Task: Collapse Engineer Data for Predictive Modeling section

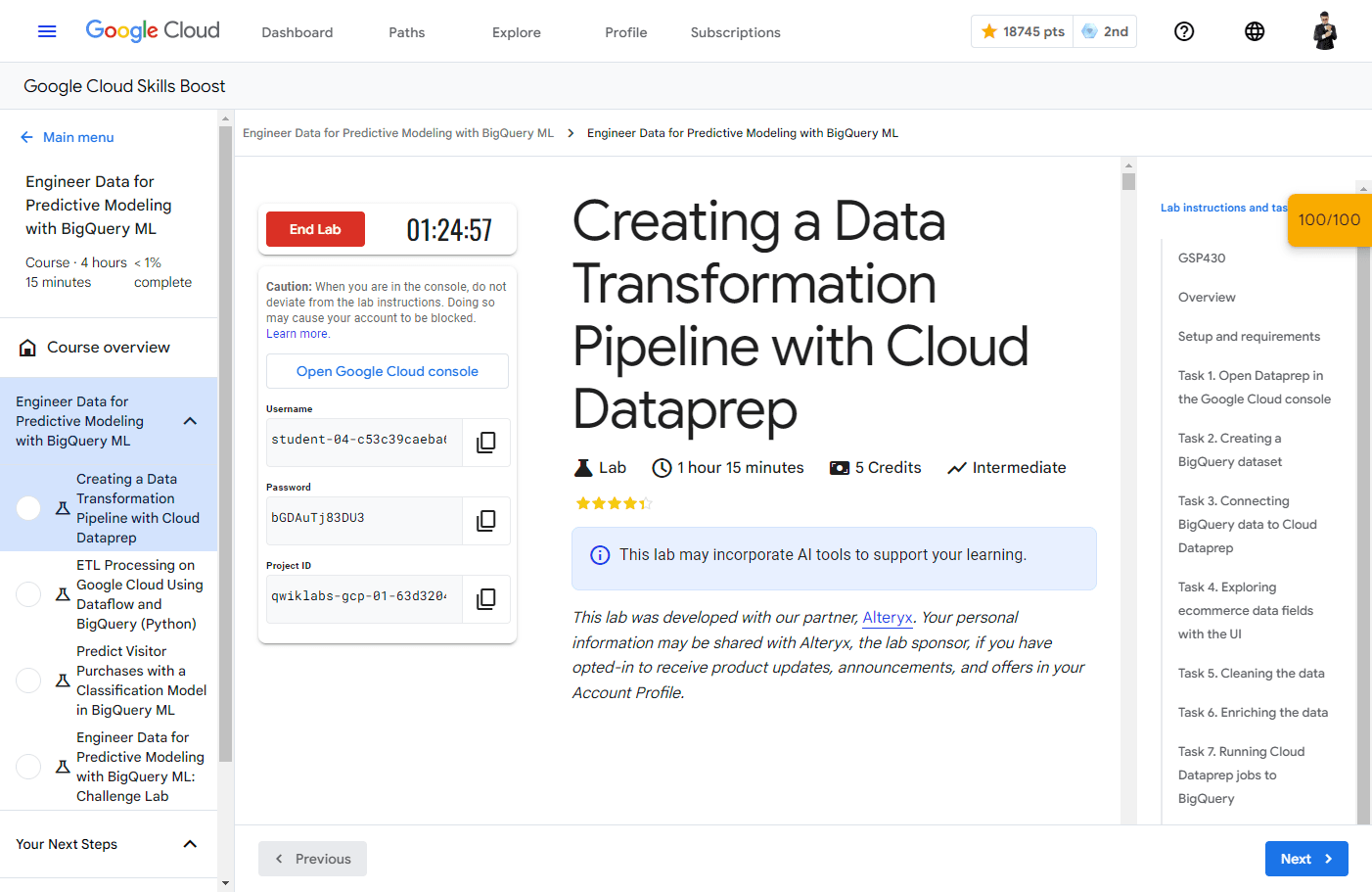Action: [x=190, y=421]
